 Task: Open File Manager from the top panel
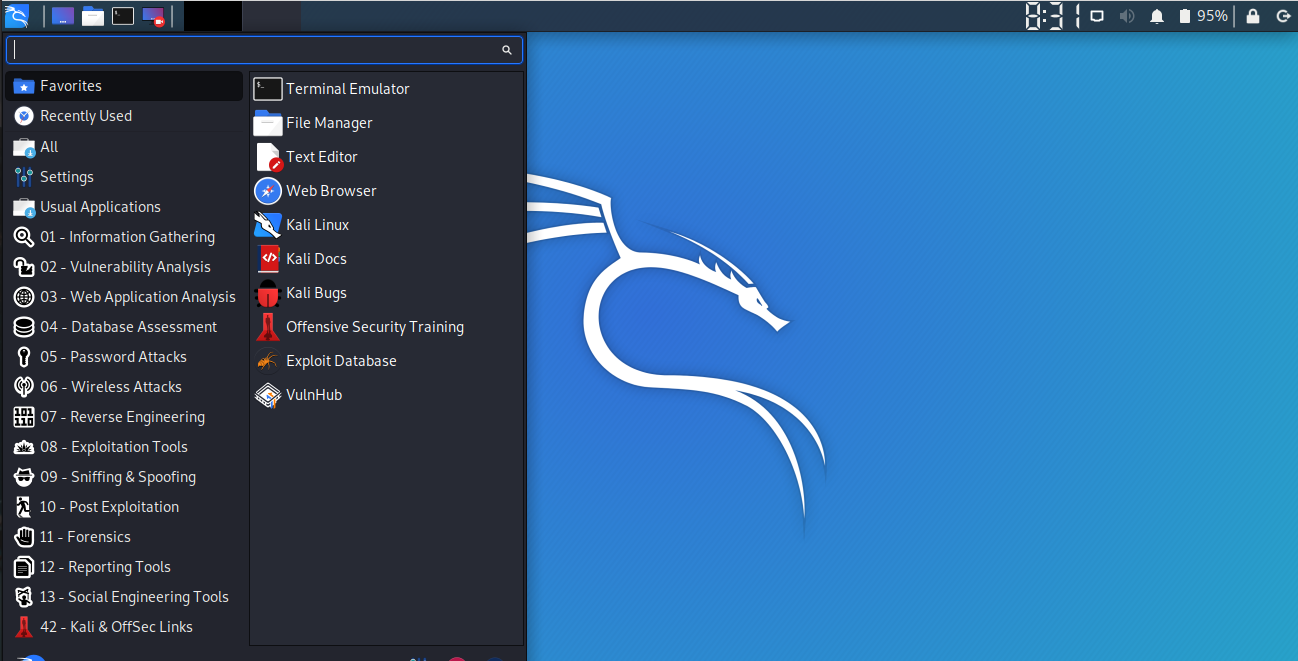tap(93, 16)
